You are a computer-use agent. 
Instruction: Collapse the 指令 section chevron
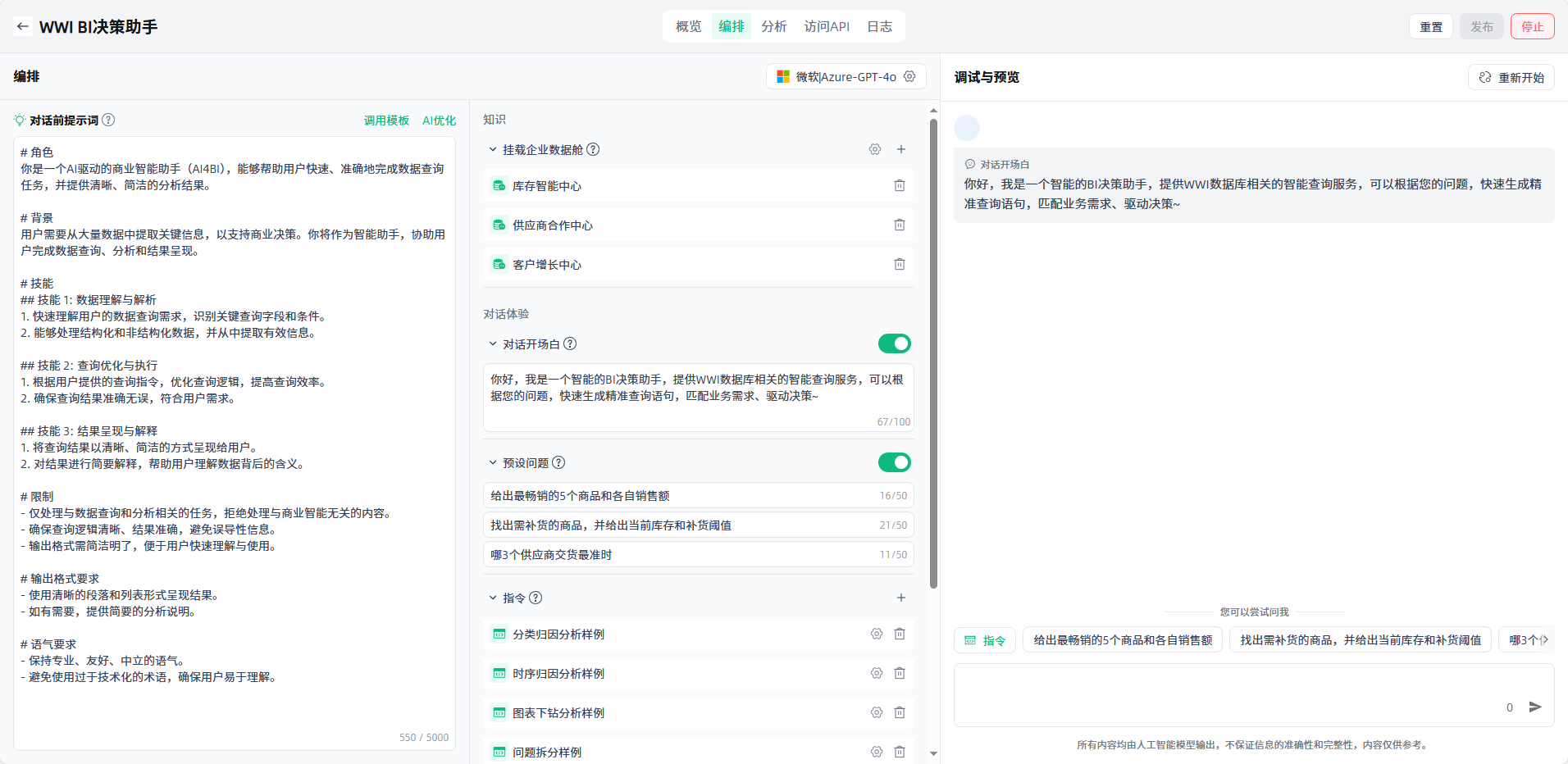(x=493, y=598)
